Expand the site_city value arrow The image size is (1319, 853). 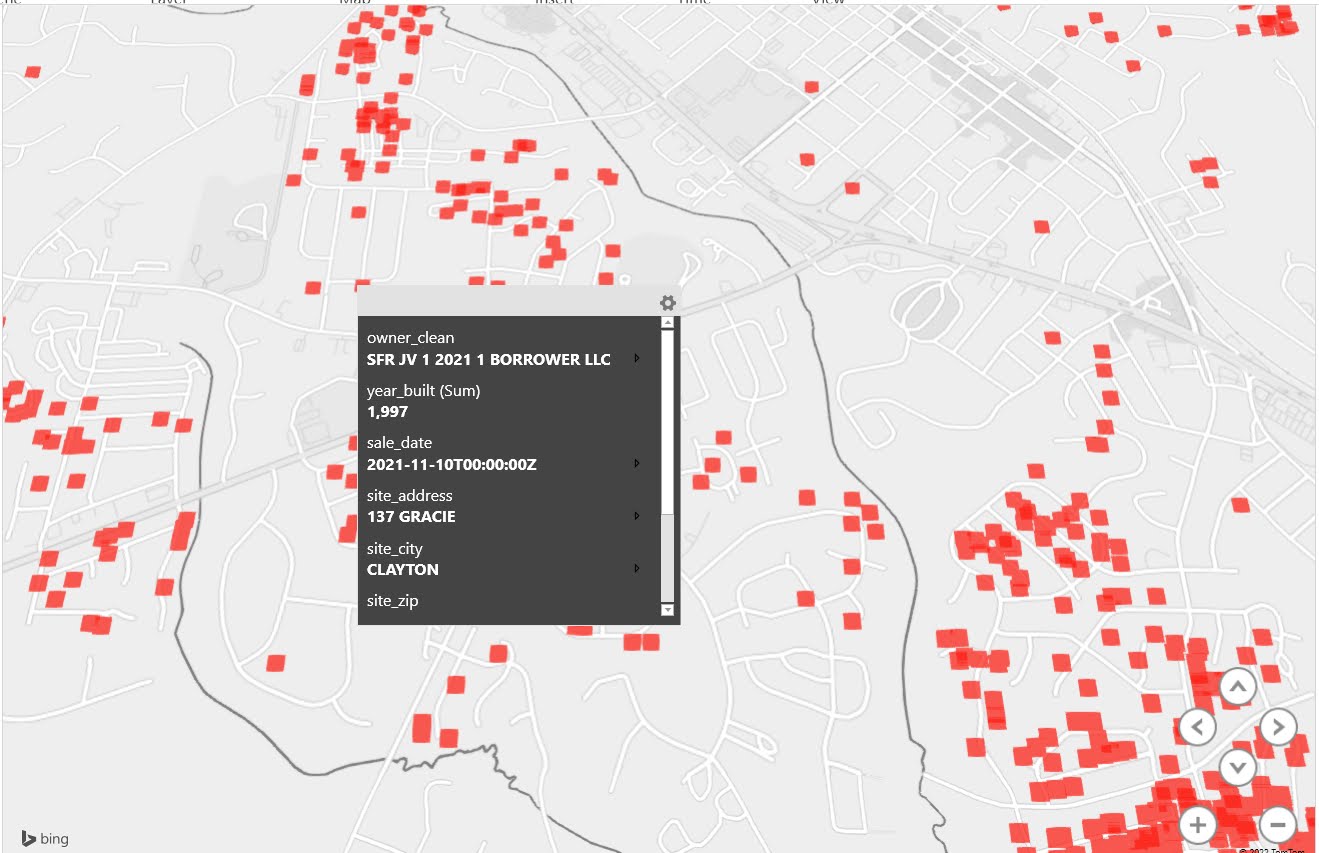click(637, 569)
